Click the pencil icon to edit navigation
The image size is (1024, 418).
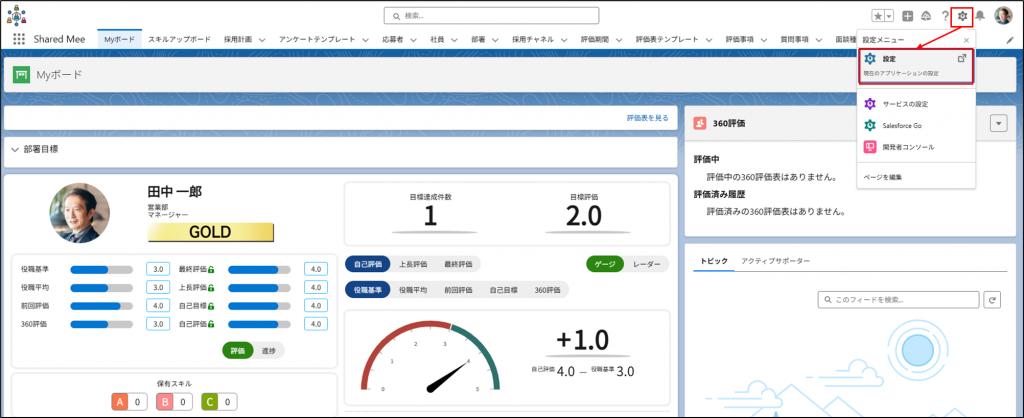(1009, 39)
